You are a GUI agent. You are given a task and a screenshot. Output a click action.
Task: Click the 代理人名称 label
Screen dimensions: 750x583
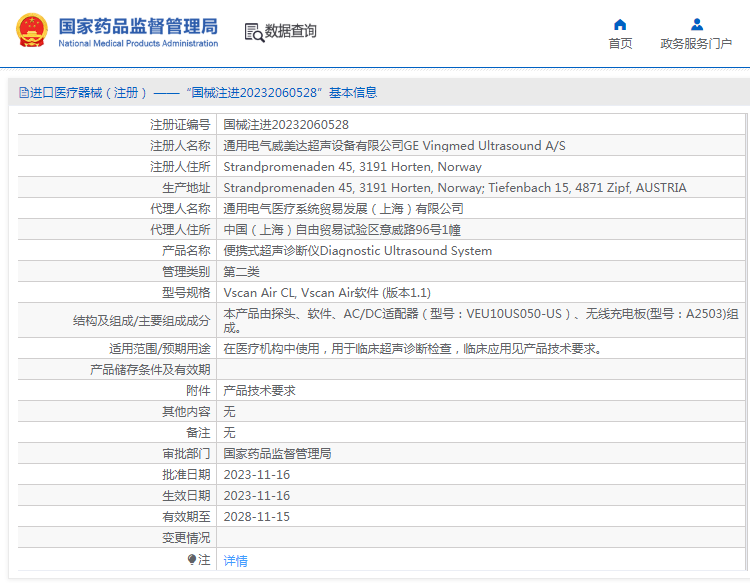click(180, 209)
